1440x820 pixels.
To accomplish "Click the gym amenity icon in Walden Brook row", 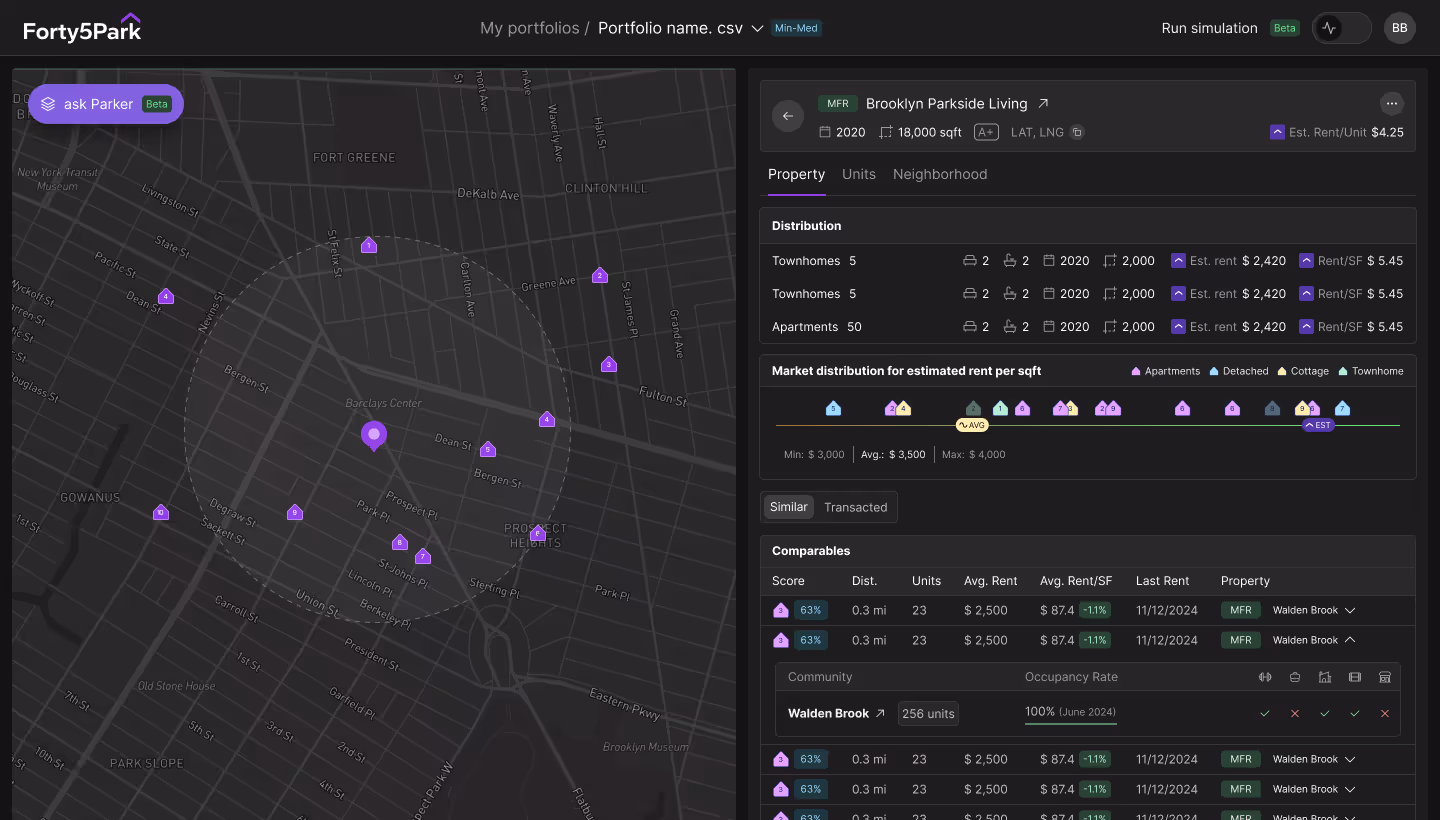I will pyautogui.click(x=1265, y=677).
